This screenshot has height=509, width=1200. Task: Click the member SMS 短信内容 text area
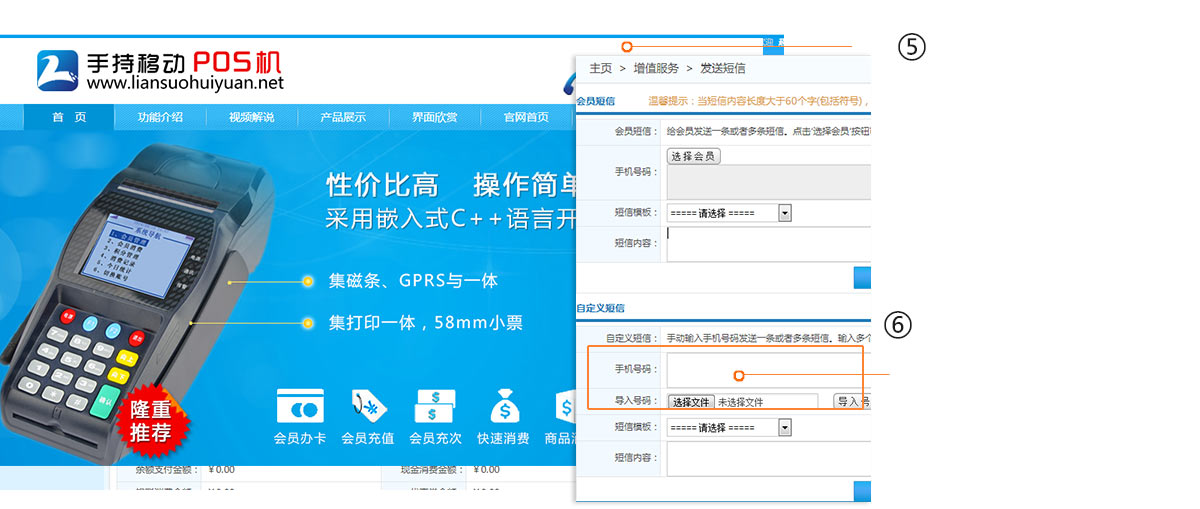768,244
